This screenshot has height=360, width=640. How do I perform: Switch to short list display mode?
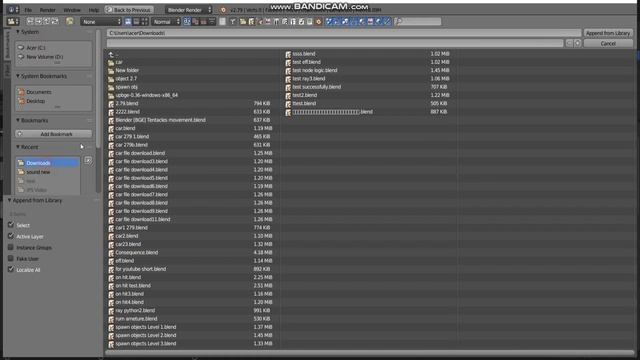click(x=128, y=21)
